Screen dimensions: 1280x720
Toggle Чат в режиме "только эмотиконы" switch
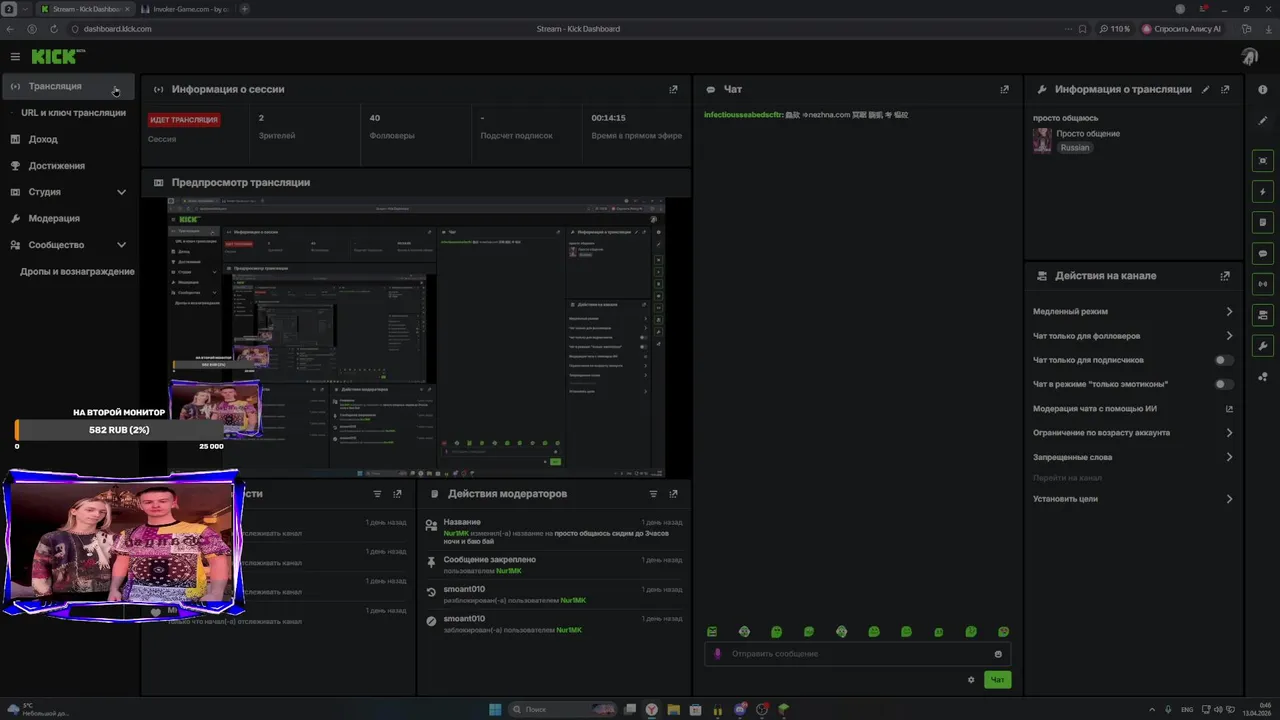tap(1223, 384)
